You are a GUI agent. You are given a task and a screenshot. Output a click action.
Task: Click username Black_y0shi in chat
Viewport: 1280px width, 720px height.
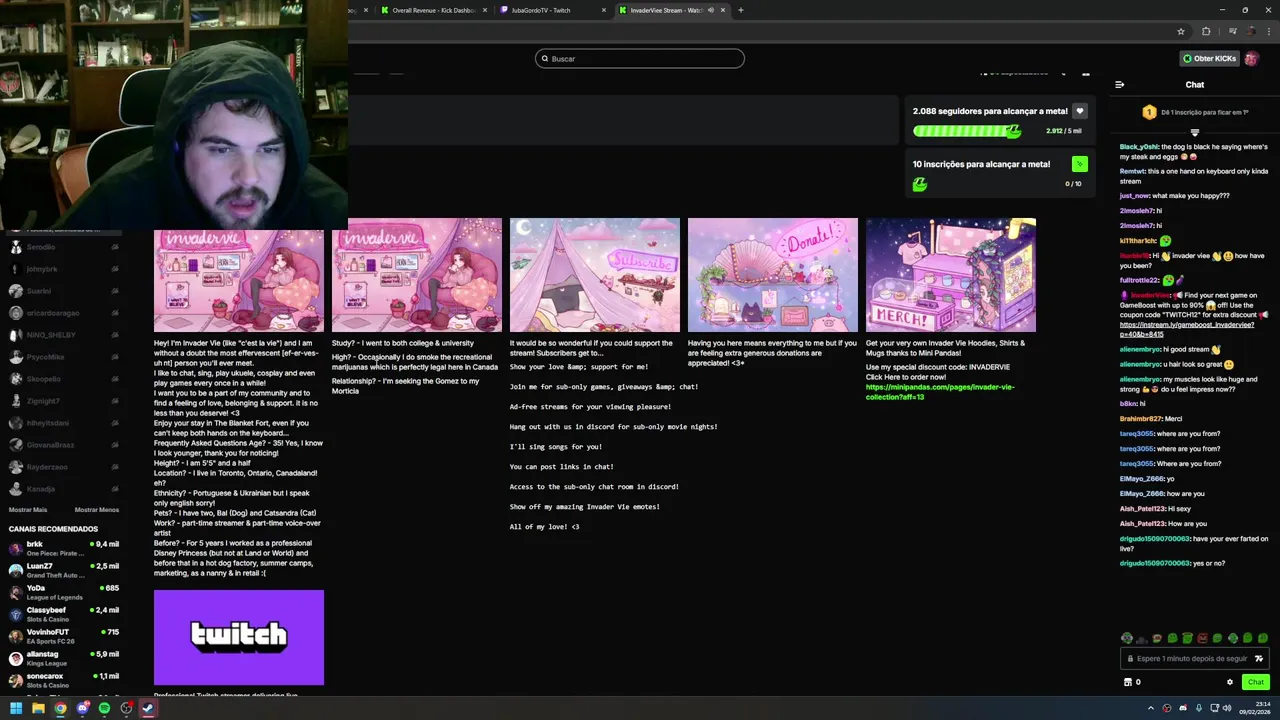pos(1139,147)
